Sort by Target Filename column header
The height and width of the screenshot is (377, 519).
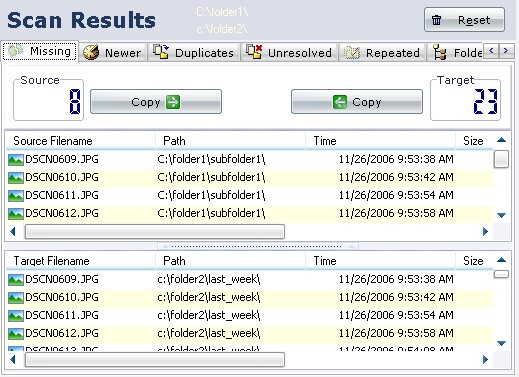click(x=81, y=261)
